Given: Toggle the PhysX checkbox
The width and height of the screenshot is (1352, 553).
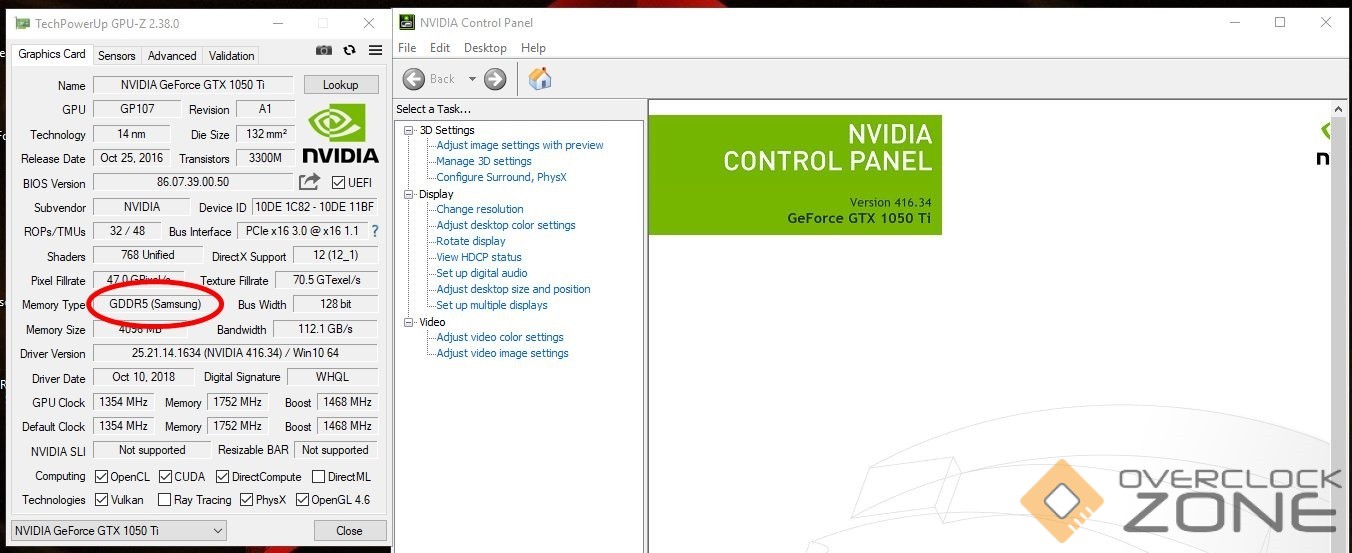Looking at the screenshot, I should click(x=246, y=500).
